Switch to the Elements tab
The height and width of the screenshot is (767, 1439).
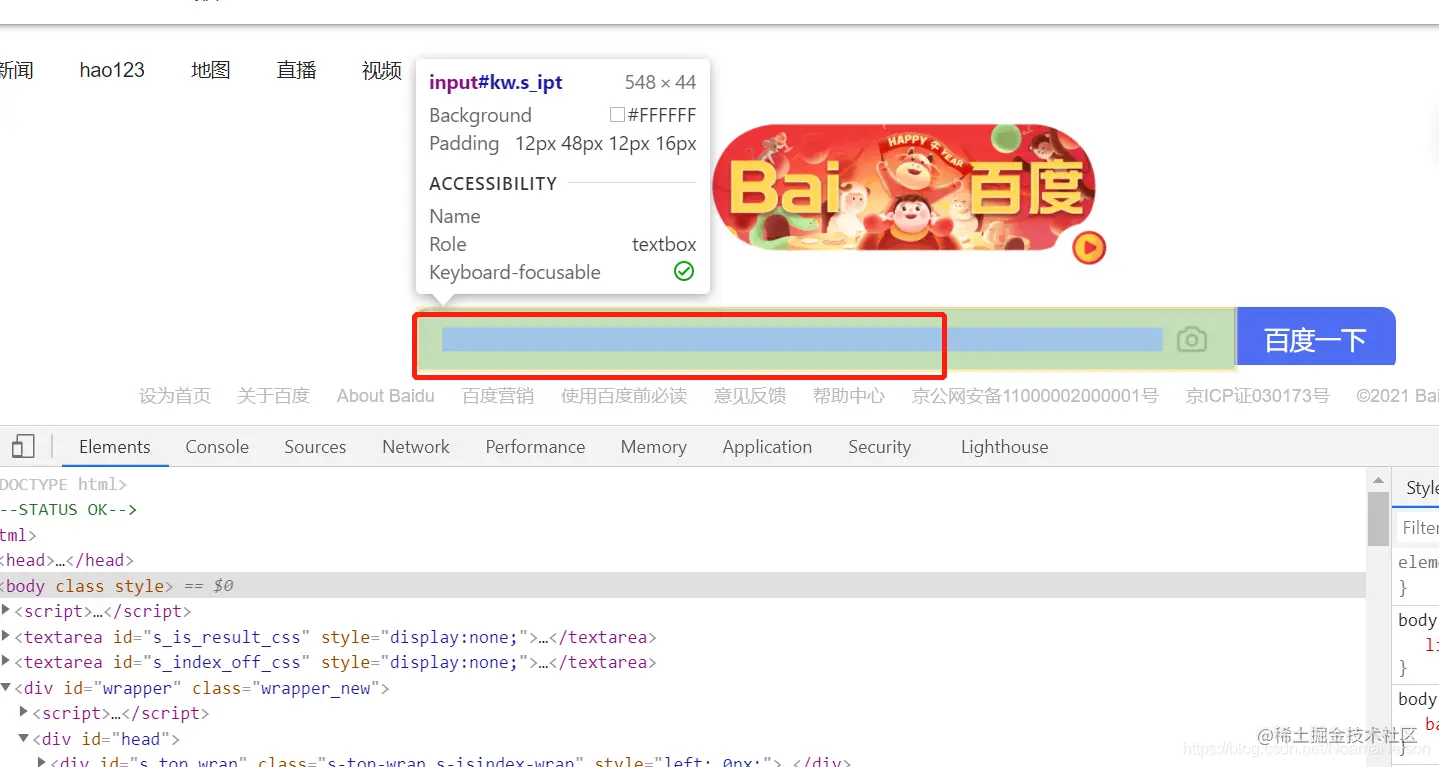[115, 447]
